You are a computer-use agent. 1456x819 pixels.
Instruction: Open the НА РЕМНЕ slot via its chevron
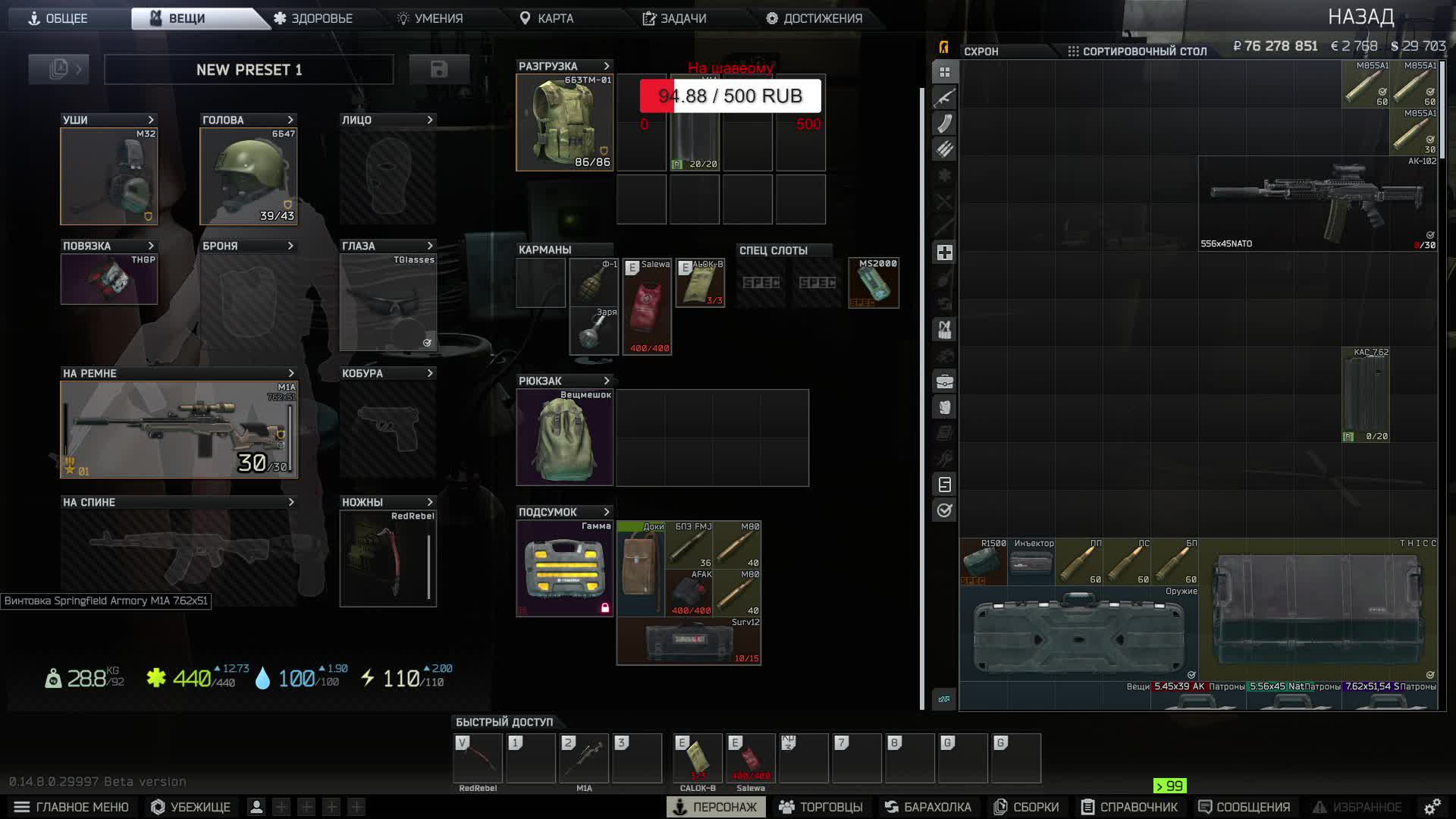(290, 373)
